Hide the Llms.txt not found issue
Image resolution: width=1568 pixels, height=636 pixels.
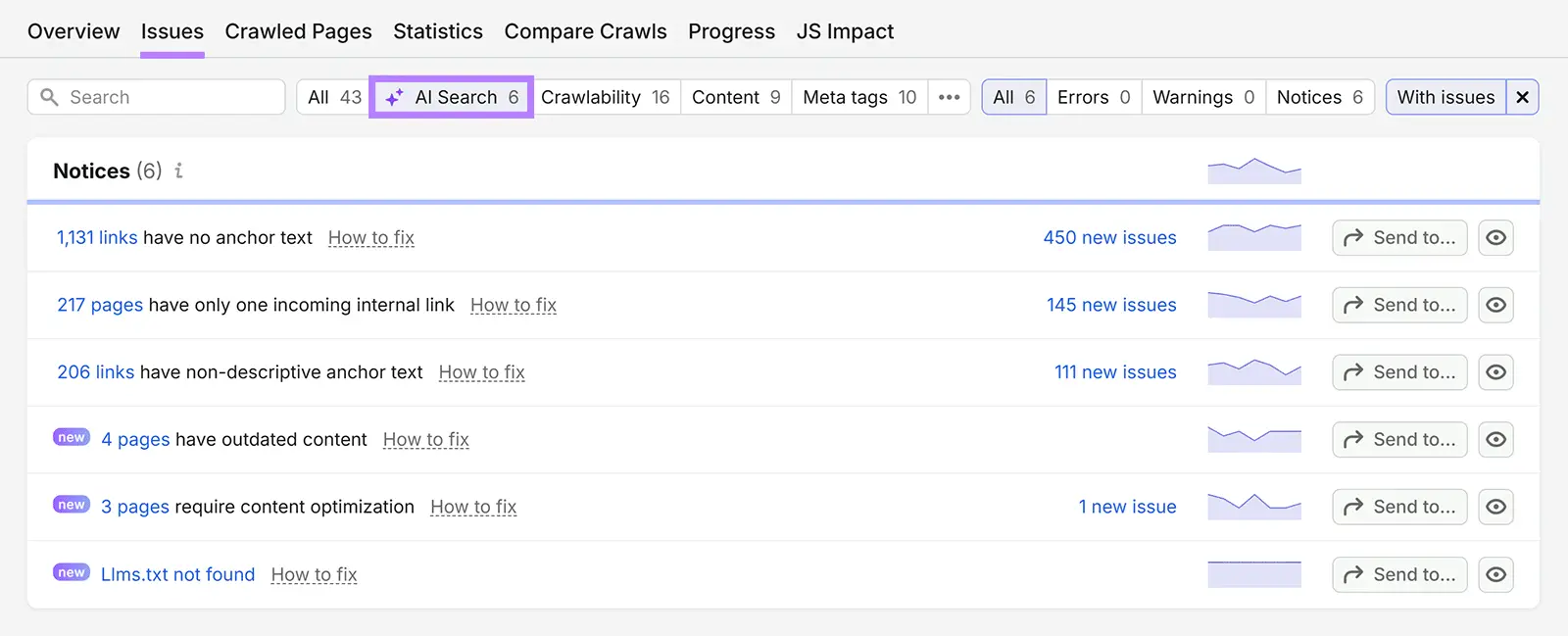[x=1495, y=574]
